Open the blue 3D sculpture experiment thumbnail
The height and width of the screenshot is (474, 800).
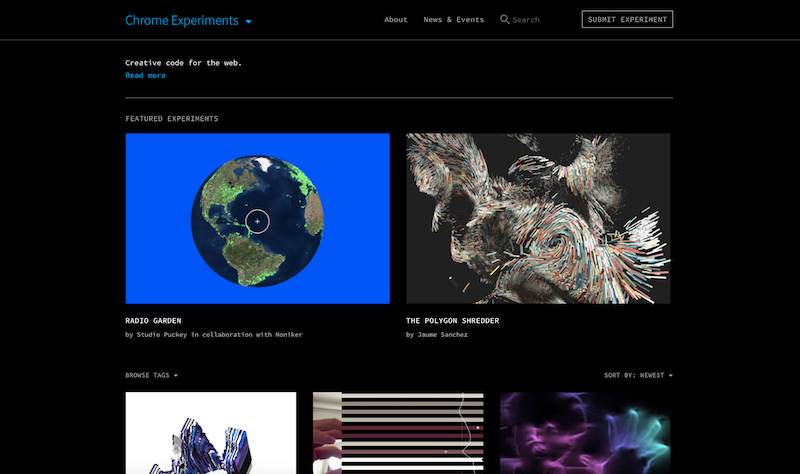(x=211, y=433)
